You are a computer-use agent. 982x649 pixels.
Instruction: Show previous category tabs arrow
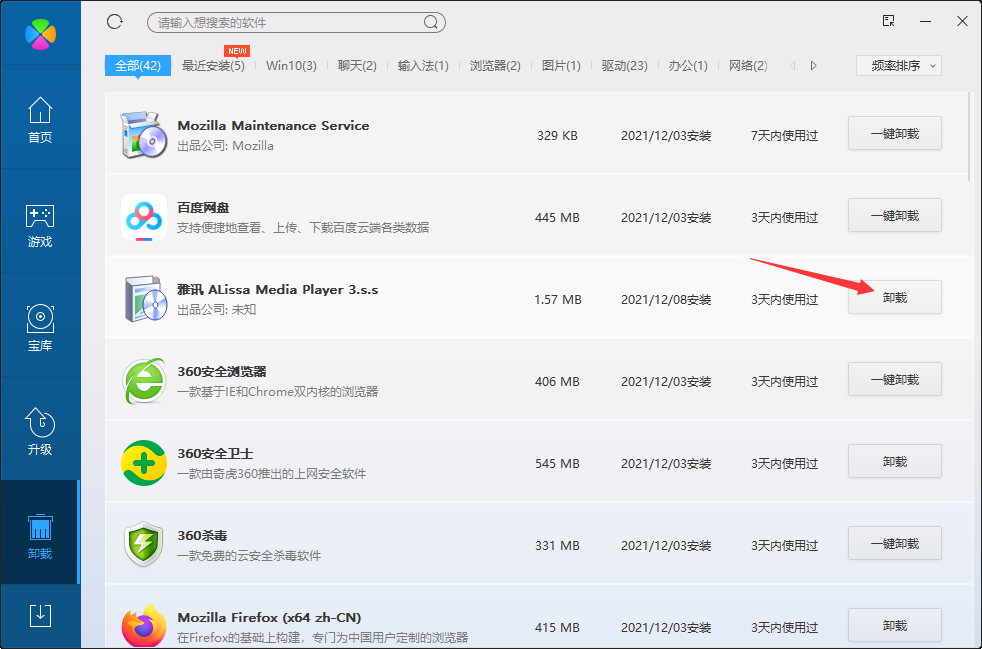point(792,65)
